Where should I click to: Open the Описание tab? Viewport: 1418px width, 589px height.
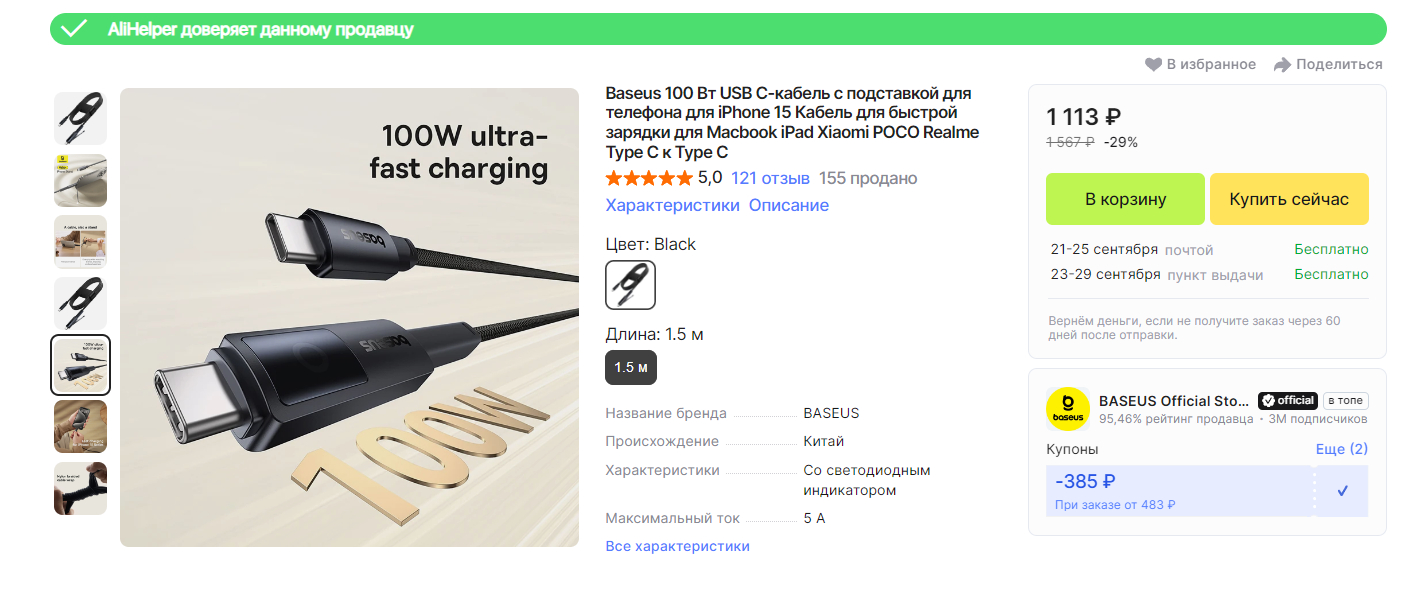click(789, 205)
